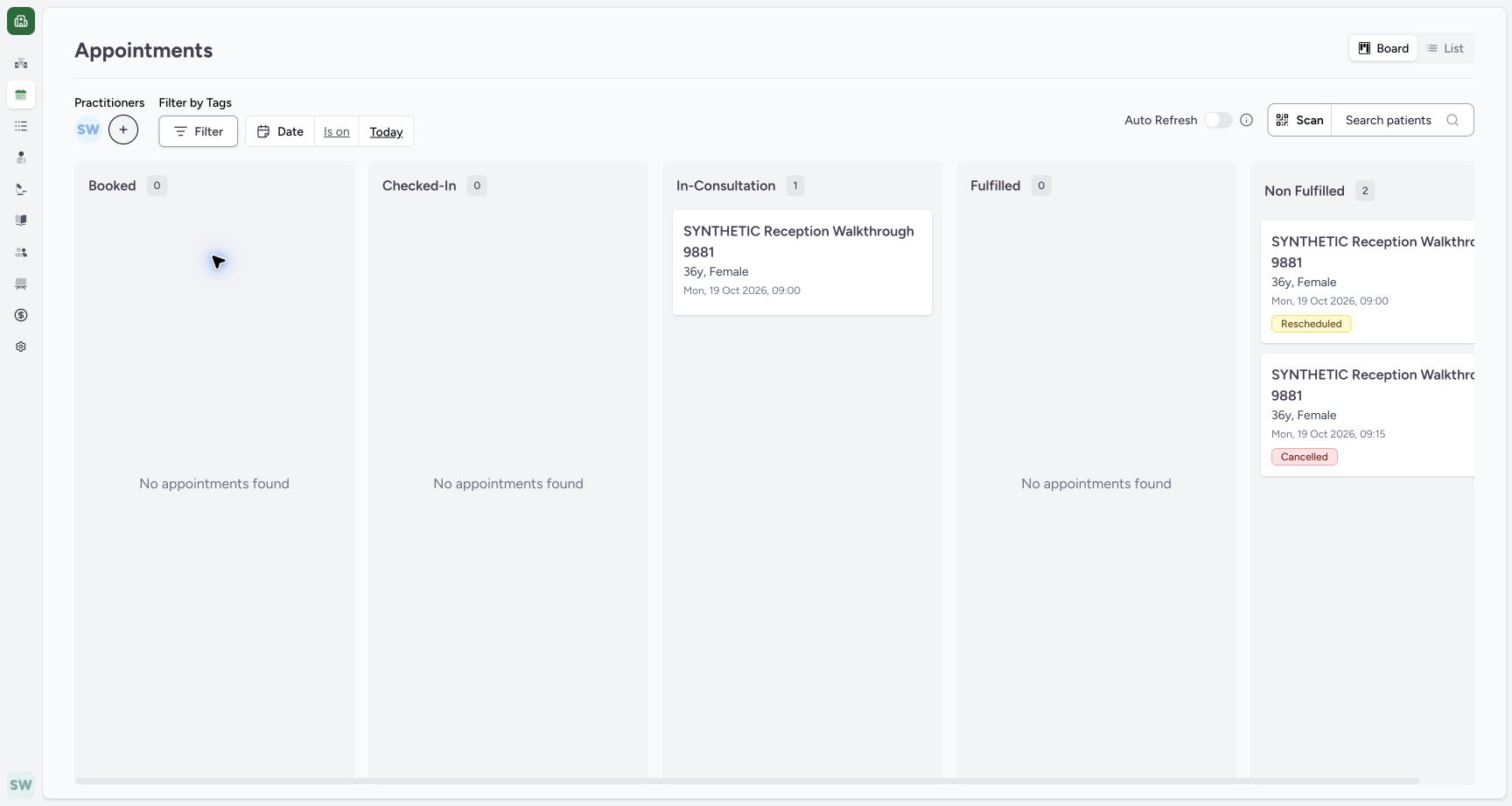Click the Non Fulfilled column header
The image size is (1512, 806).
(1304, 191)
